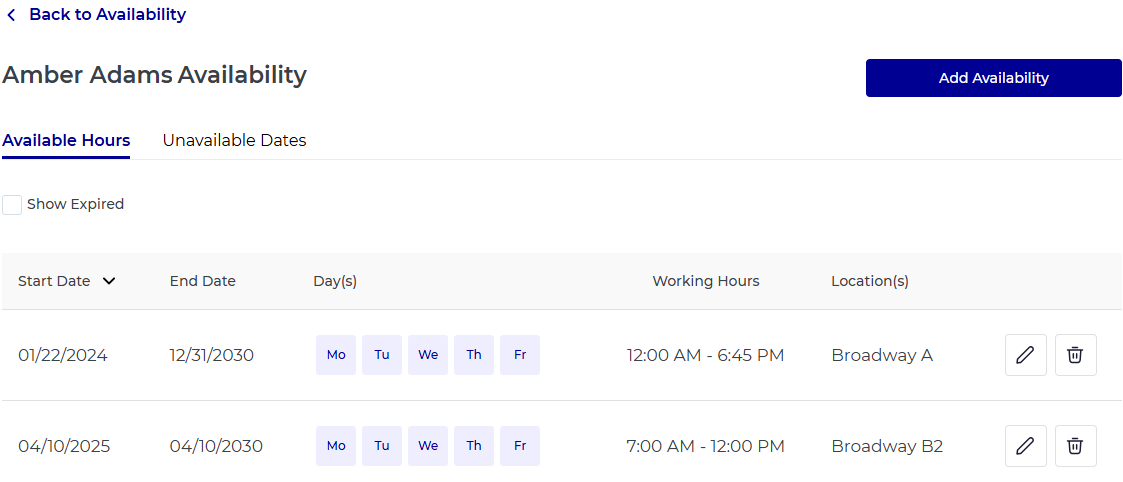Click the Amber Adams Availability heading

[155, 74]
